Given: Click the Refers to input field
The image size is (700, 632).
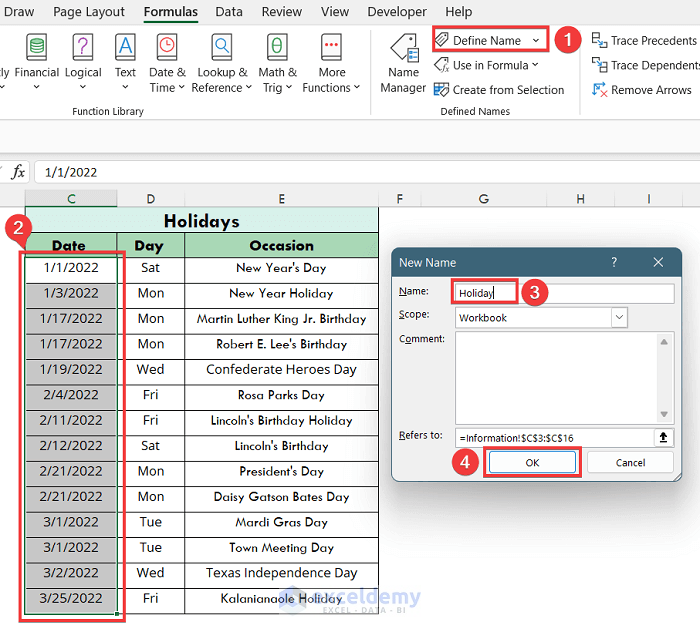Looking at the screenshot, I should (554, 438).
